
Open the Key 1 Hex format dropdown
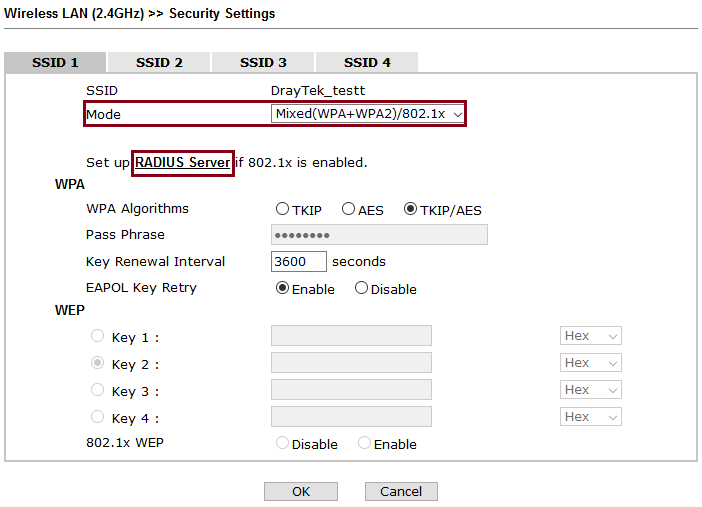[591, 336]
